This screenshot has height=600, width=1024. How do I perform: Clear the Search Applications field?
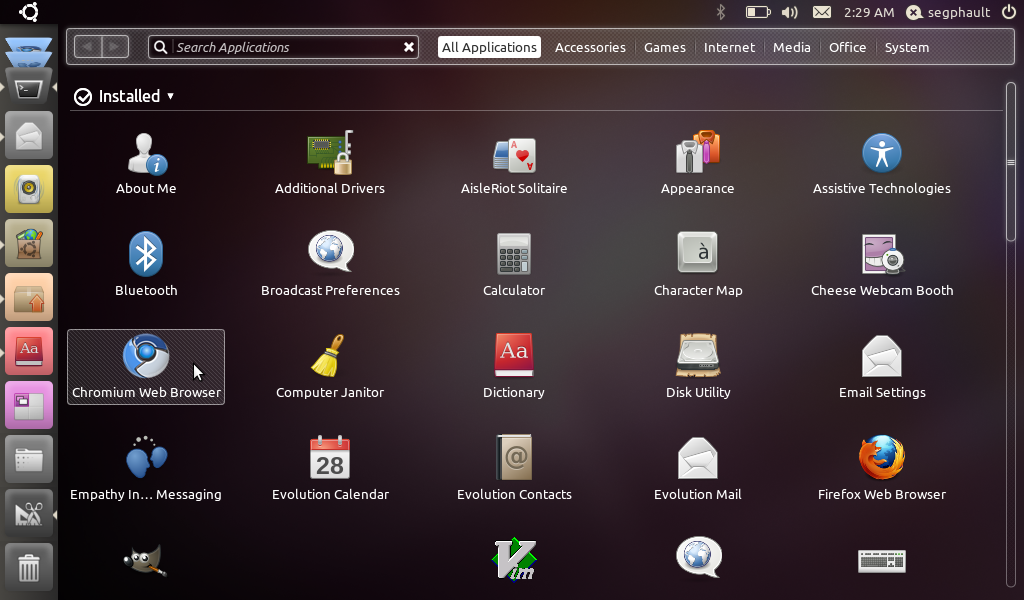tap(408, 47)
